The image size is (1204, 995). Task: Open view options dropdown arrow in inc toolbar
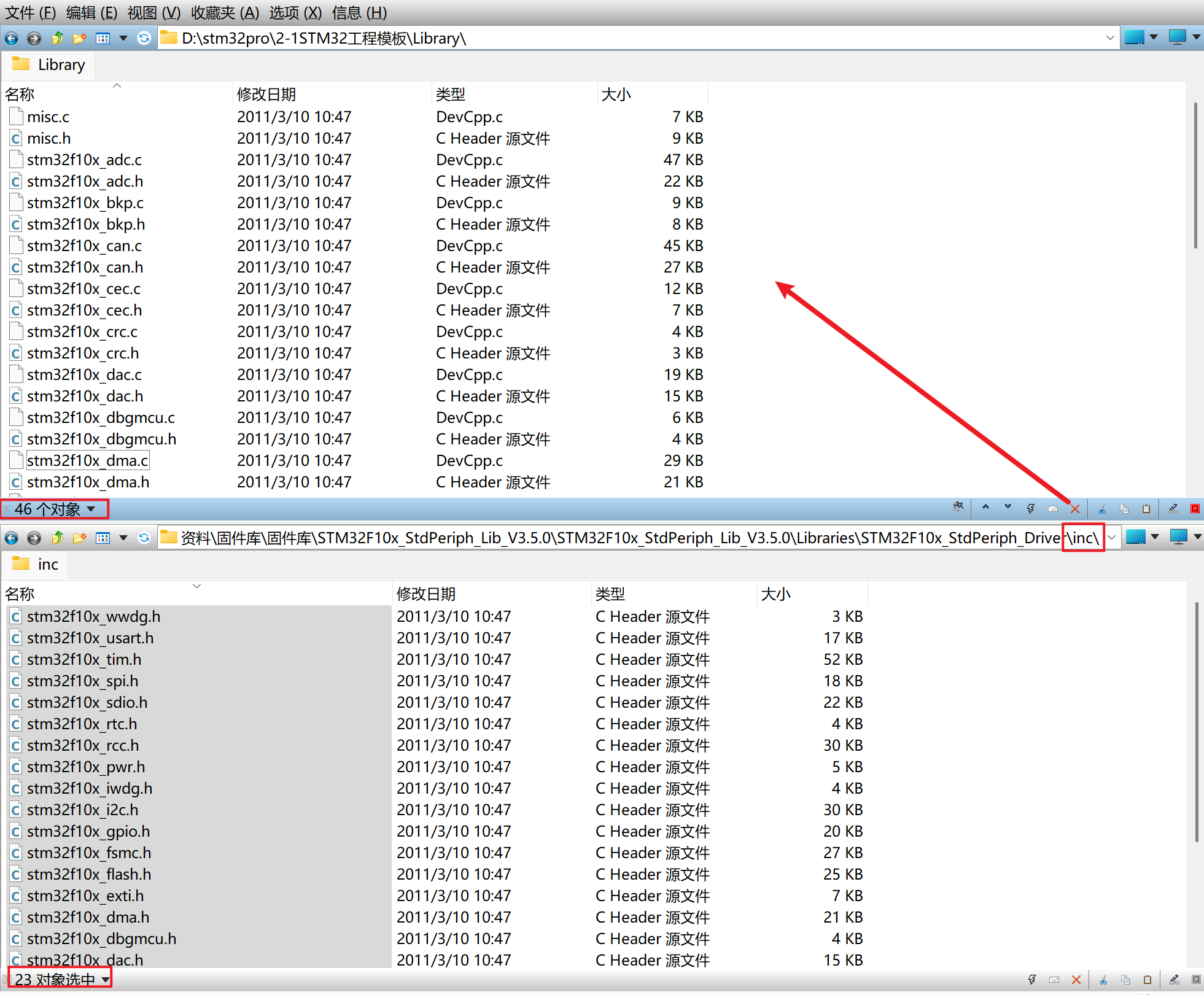coord(123,538)
